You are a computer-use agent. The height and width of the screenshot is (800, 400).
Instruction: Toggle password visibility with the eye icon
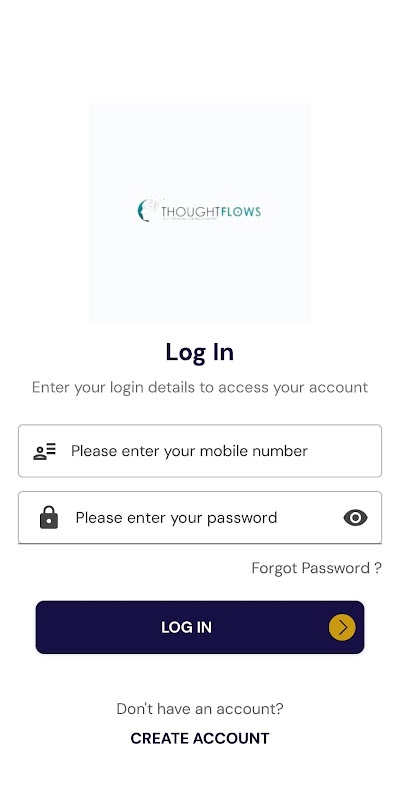coord(356,518)
